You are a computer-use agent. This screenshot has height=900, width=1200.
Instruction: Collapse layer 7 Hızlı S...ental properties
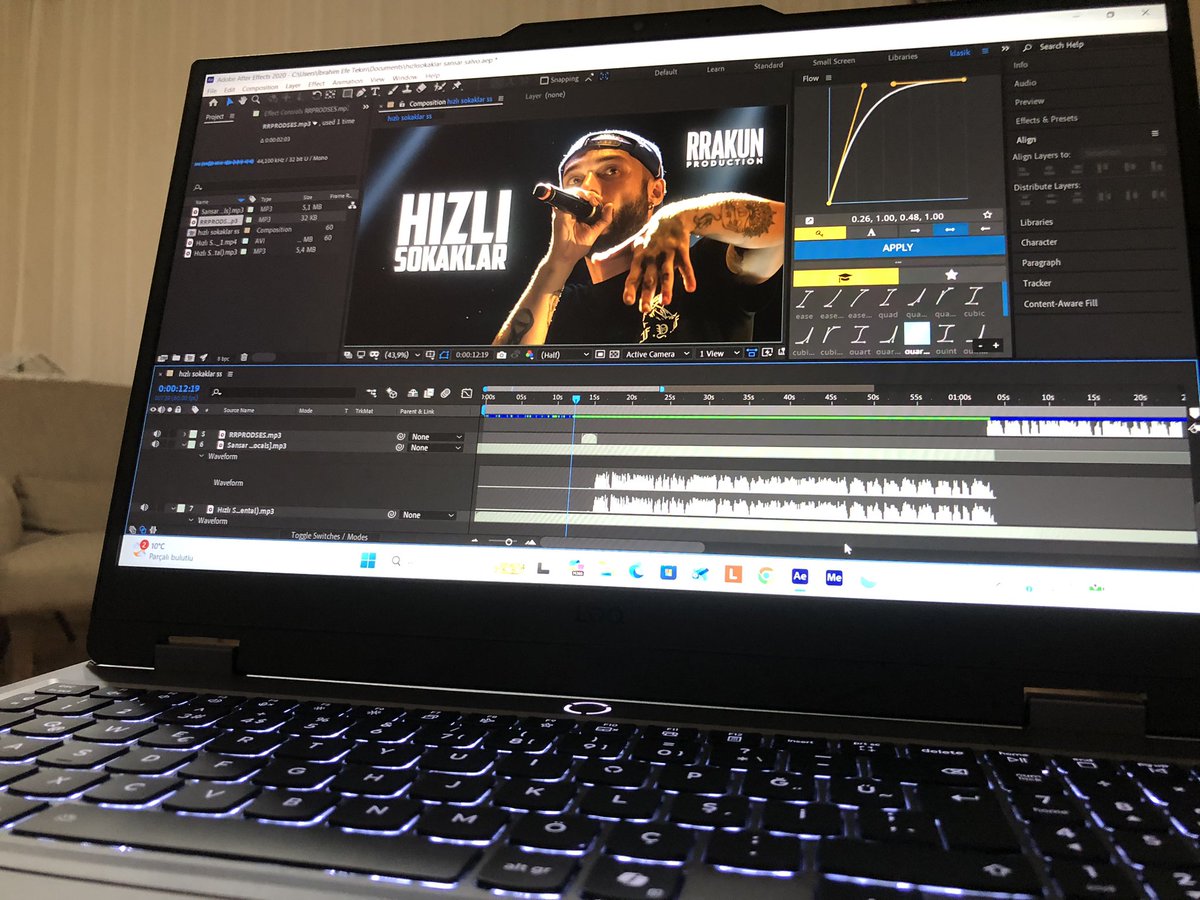point(173,508)
